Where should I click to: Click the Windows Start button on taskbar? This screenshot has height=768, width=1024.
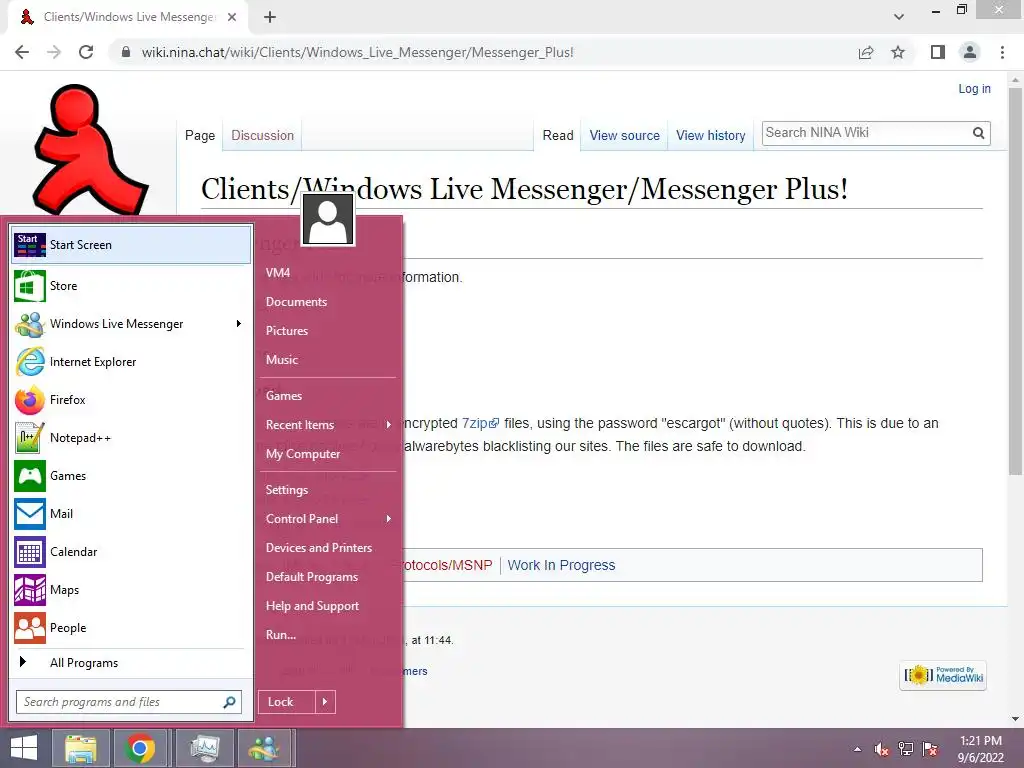click(x=24, y=748)
